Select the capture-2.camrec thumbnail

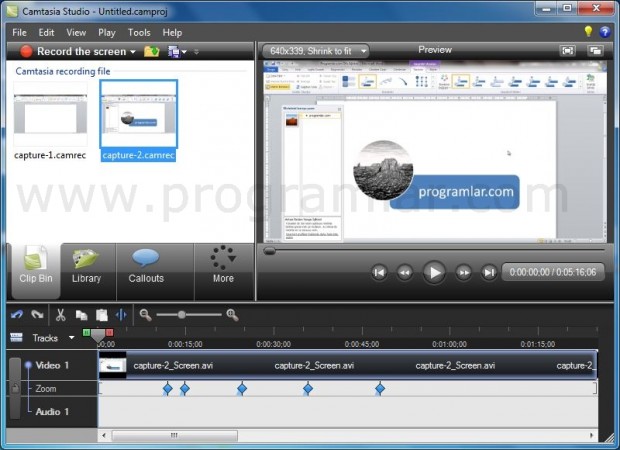(x=138, y=114)
